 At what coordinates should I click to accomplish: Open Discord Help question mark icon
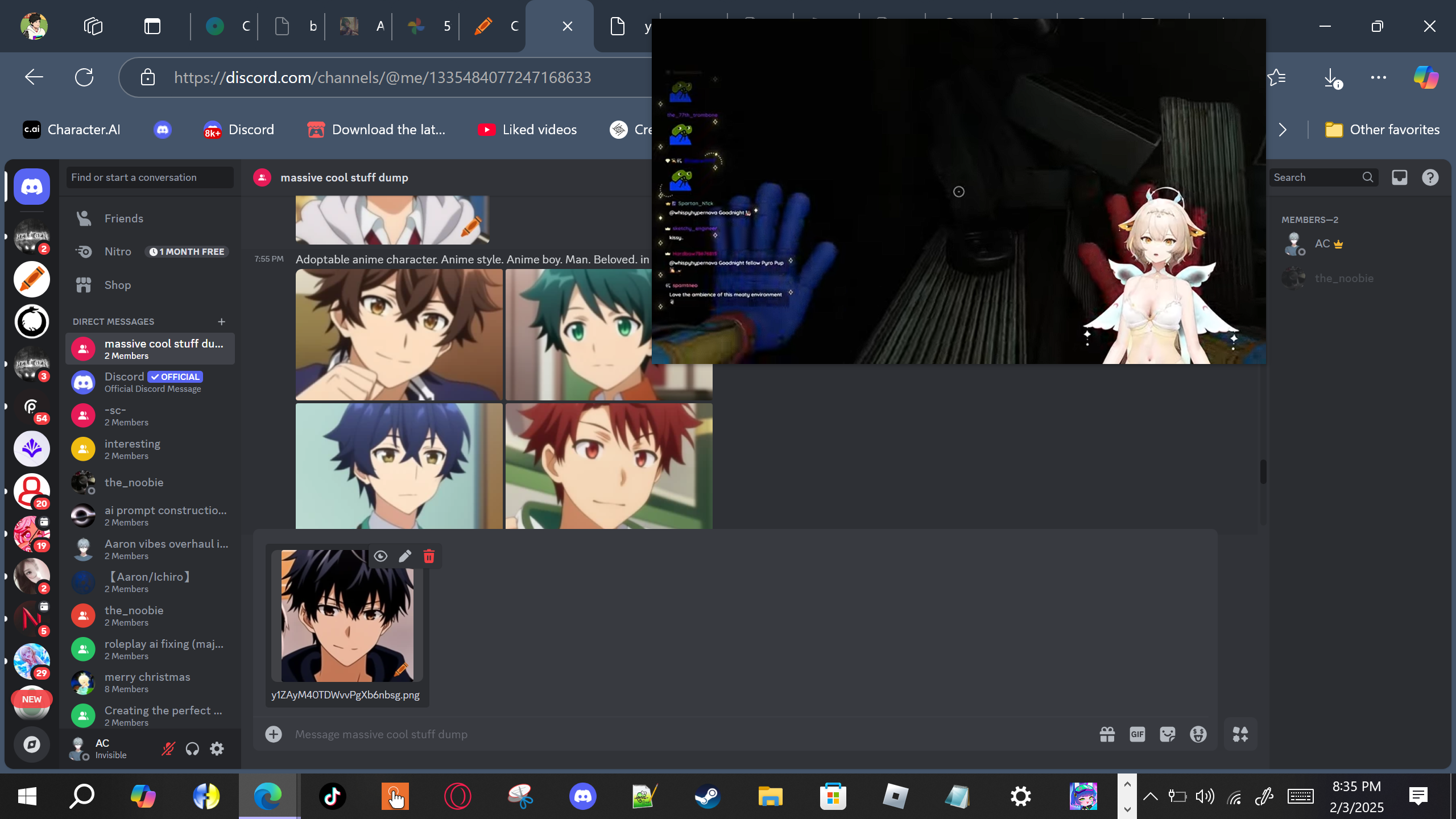point(1430,177)
